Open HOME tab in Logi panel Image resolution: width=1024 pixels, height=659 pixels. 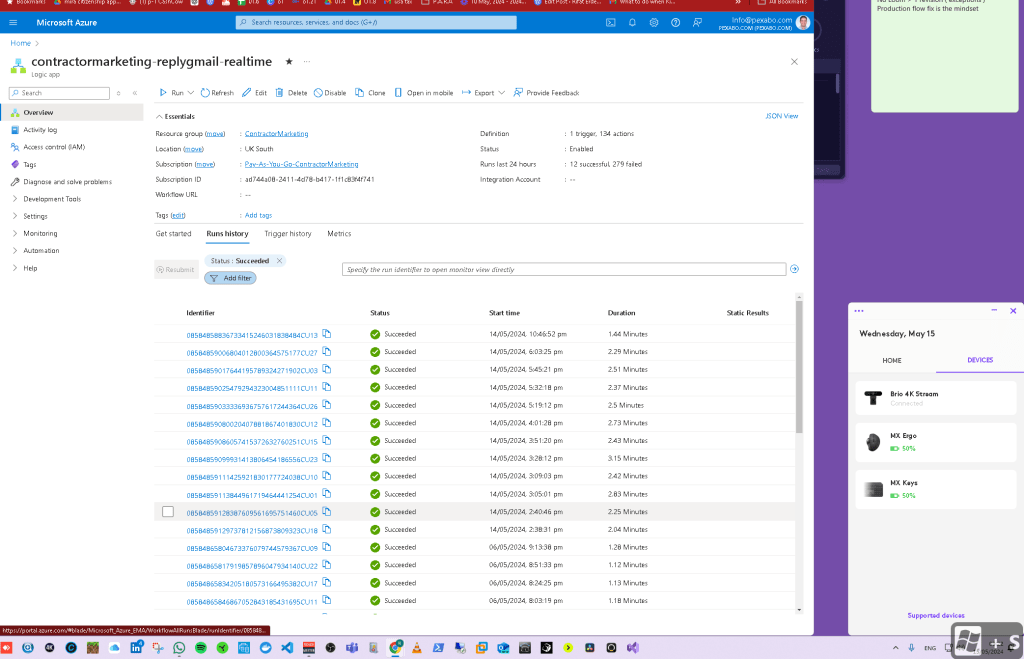[892, 361]
